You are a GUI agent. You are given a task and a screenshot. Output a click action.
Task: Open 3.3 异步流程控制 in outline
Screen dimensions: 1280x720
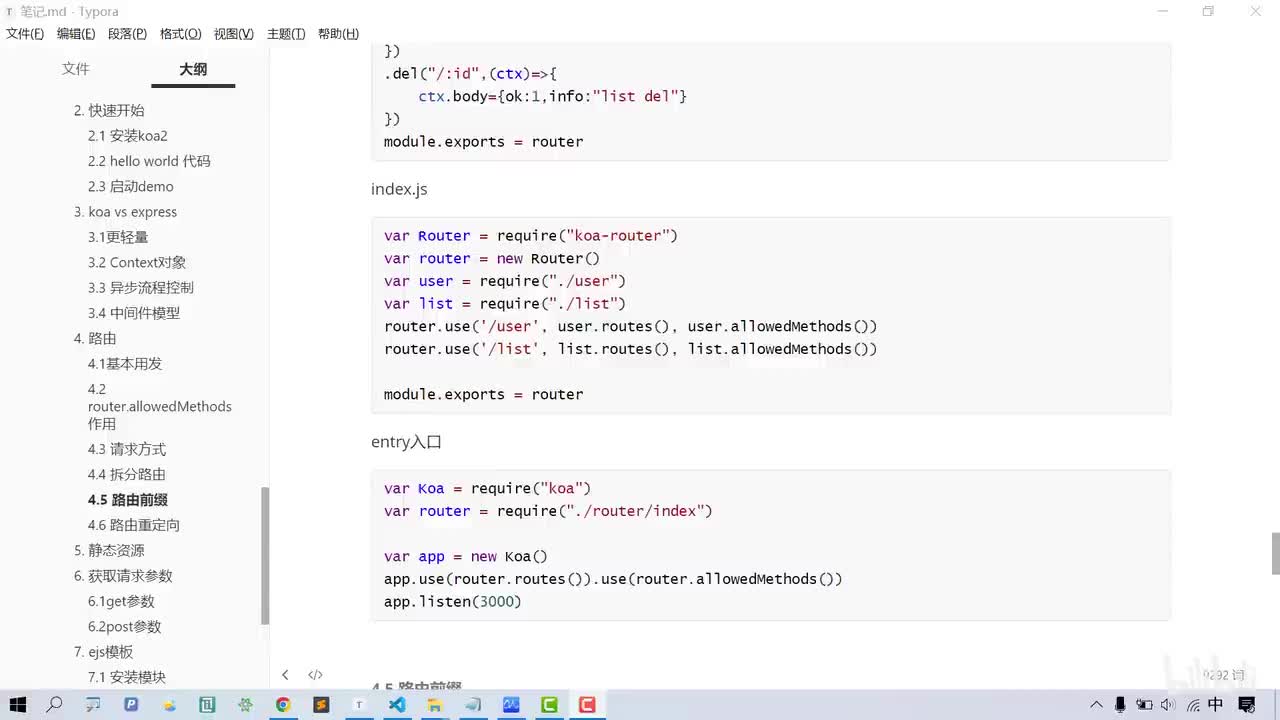coord(141,288)
